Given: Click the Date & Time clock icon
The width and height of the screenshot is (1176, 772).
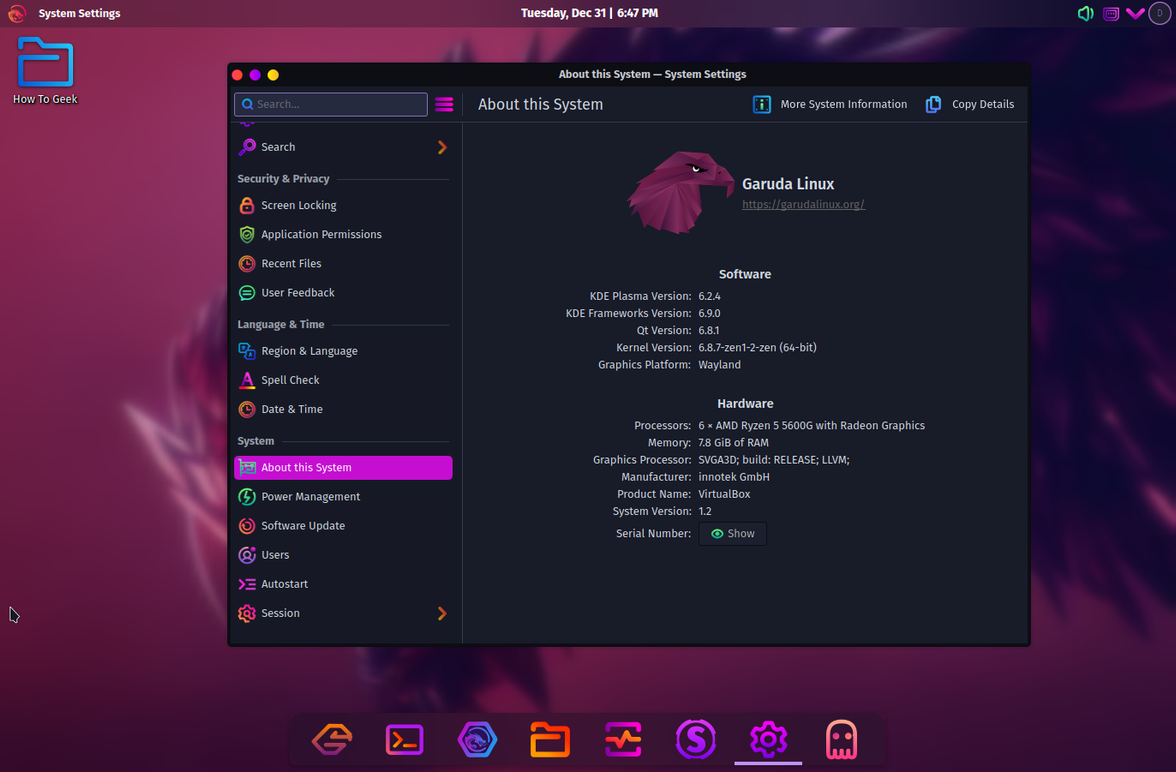Looking at the screenshot, I should pos(247,409).
